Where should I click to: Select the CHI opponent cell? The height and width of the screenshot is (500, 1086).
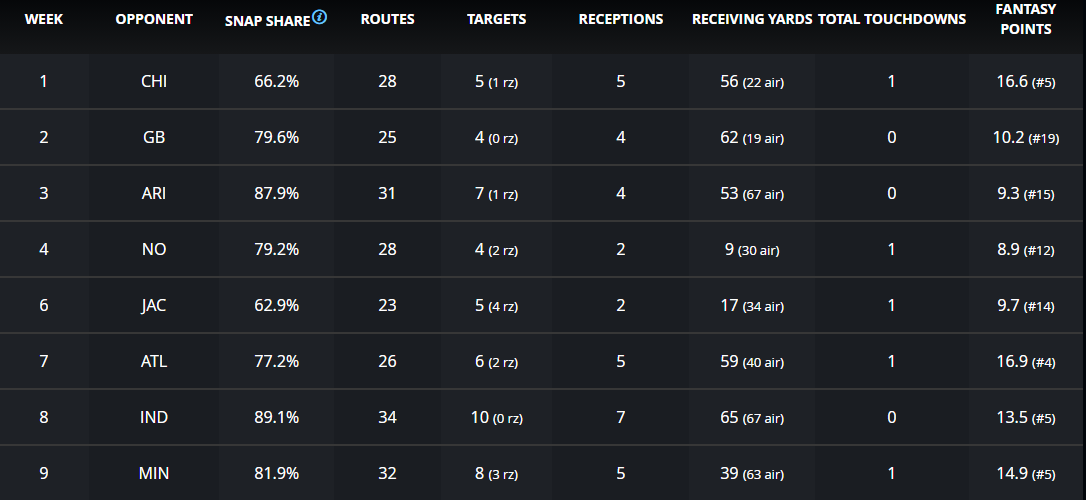click(x=154, y=82)
